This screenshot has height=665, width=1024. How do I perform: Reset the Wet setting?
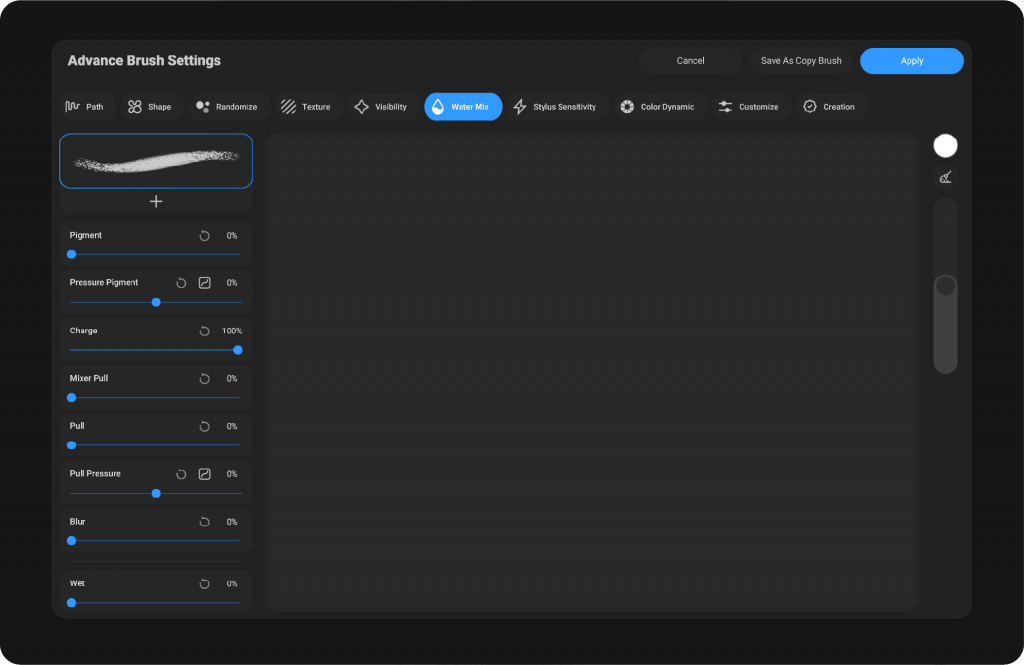(x=204, y=584)
